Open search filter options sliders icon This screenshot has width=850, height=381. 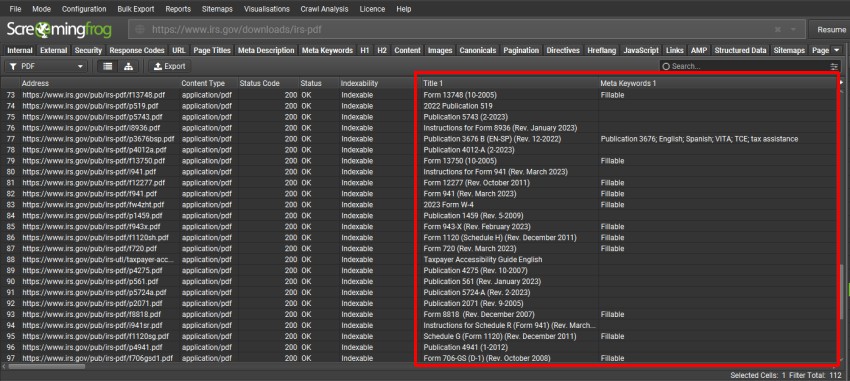(834, 66)
